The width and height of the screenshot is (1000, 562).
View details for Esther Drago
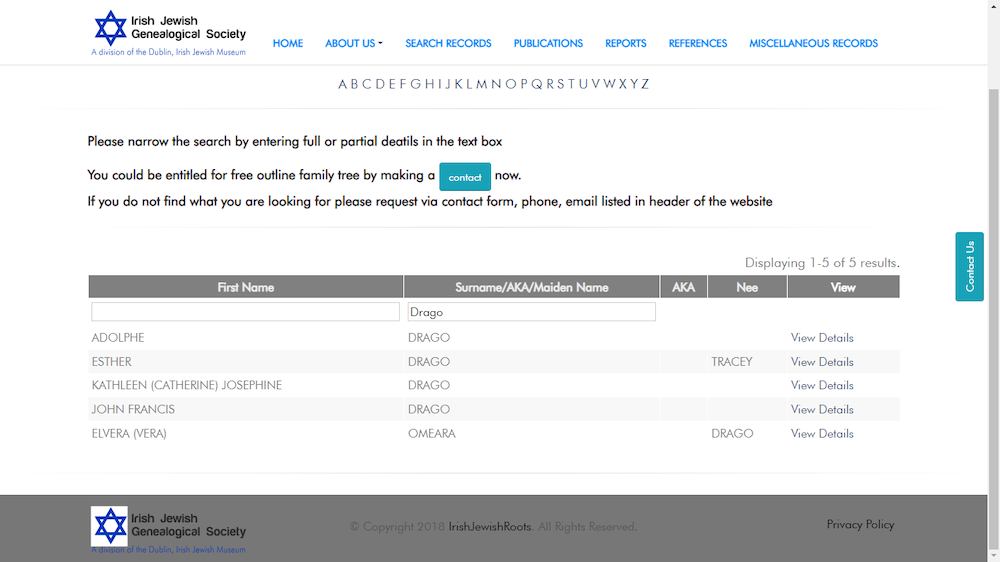[x=822, y=362]
